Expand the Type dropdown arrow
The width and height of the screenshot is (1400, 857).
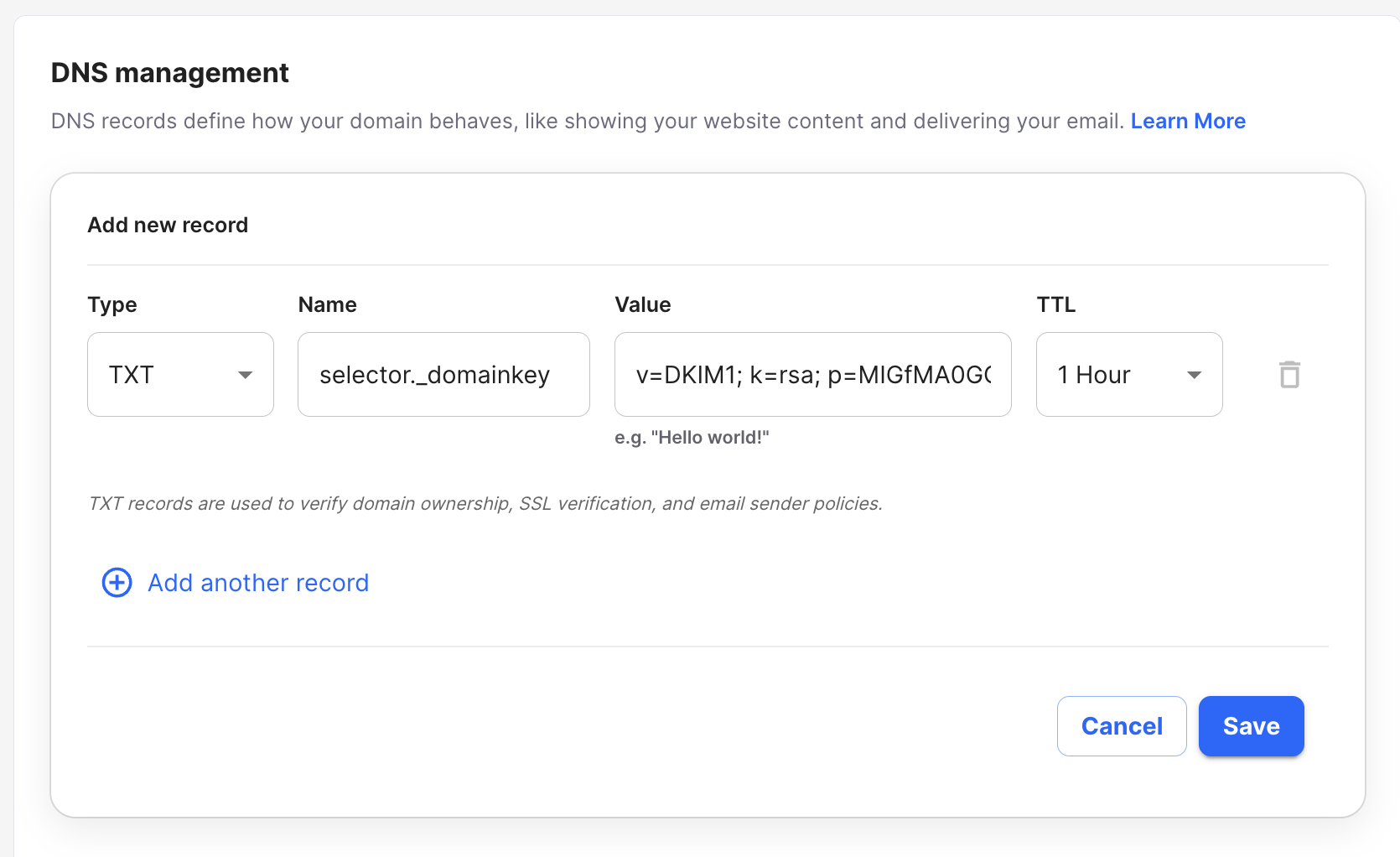pyautogui.click(x=245, y=375)
